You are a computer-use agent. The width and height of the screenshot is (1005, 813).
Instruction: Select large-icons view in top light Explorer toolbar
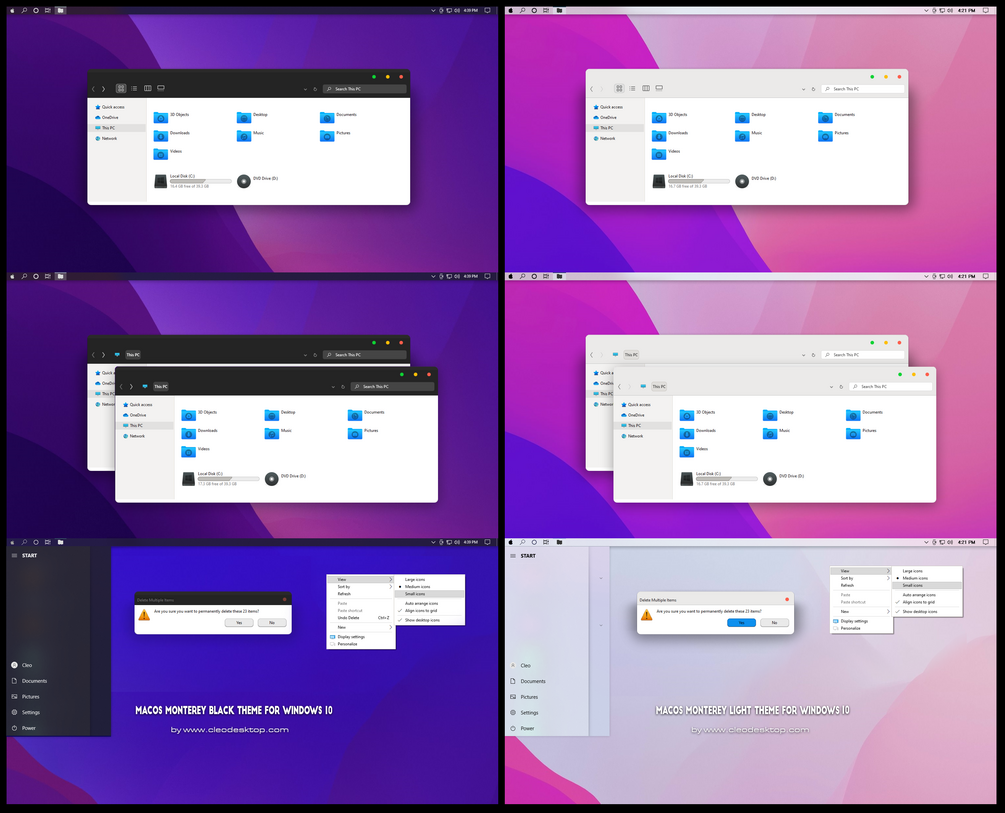click(619, 88)
